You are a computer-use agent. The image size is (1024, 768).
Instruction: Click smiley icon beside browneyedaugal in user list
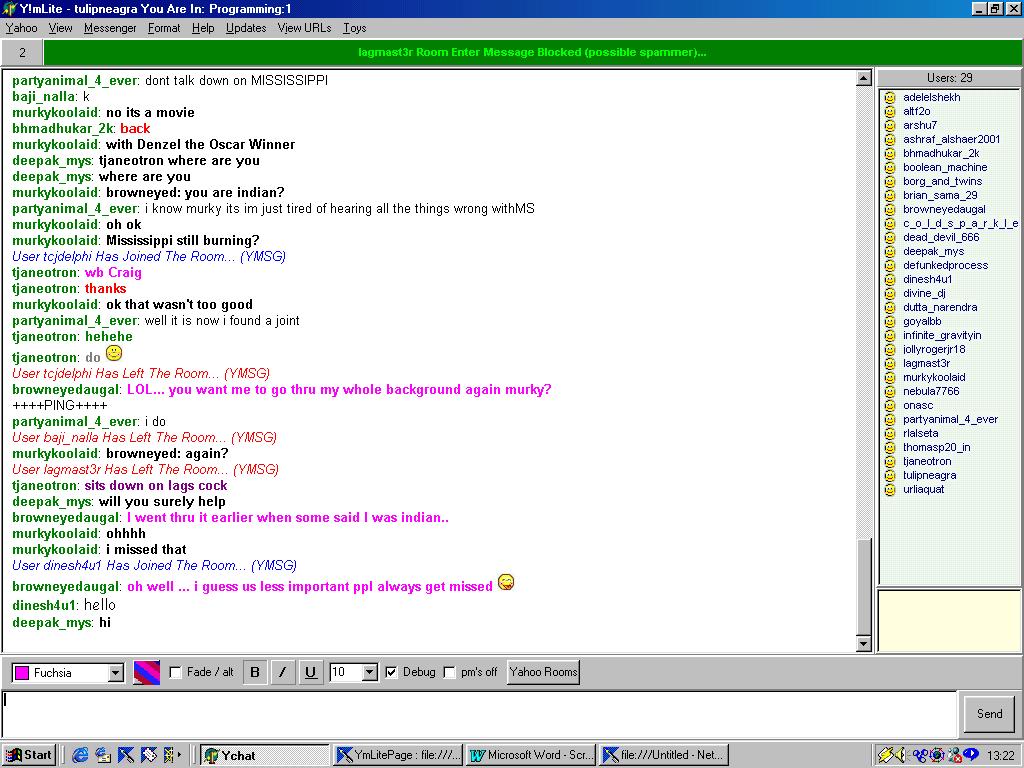(889, 210)
